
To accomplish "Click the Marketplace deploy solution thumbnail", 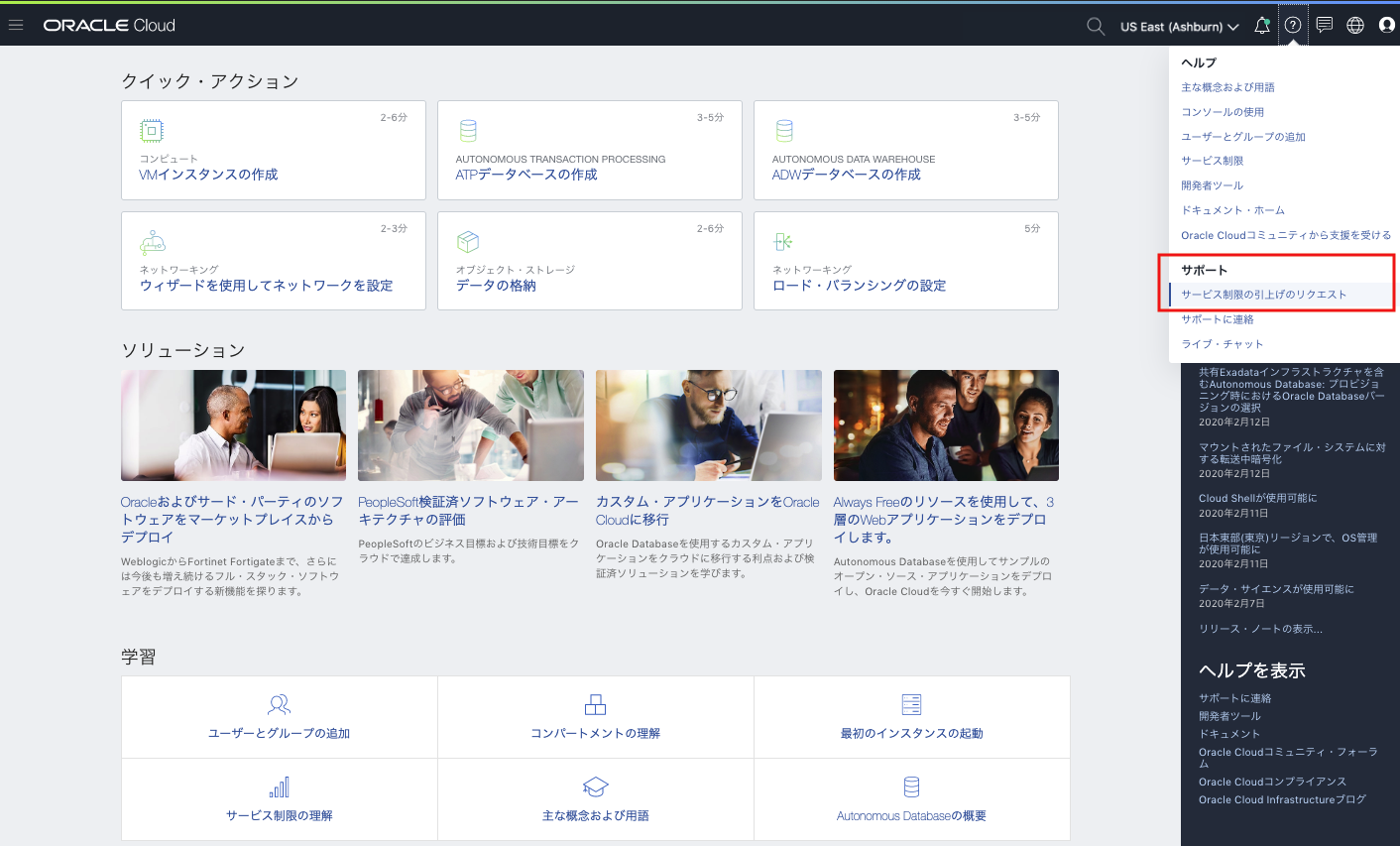I will click(x=233, y=425).
